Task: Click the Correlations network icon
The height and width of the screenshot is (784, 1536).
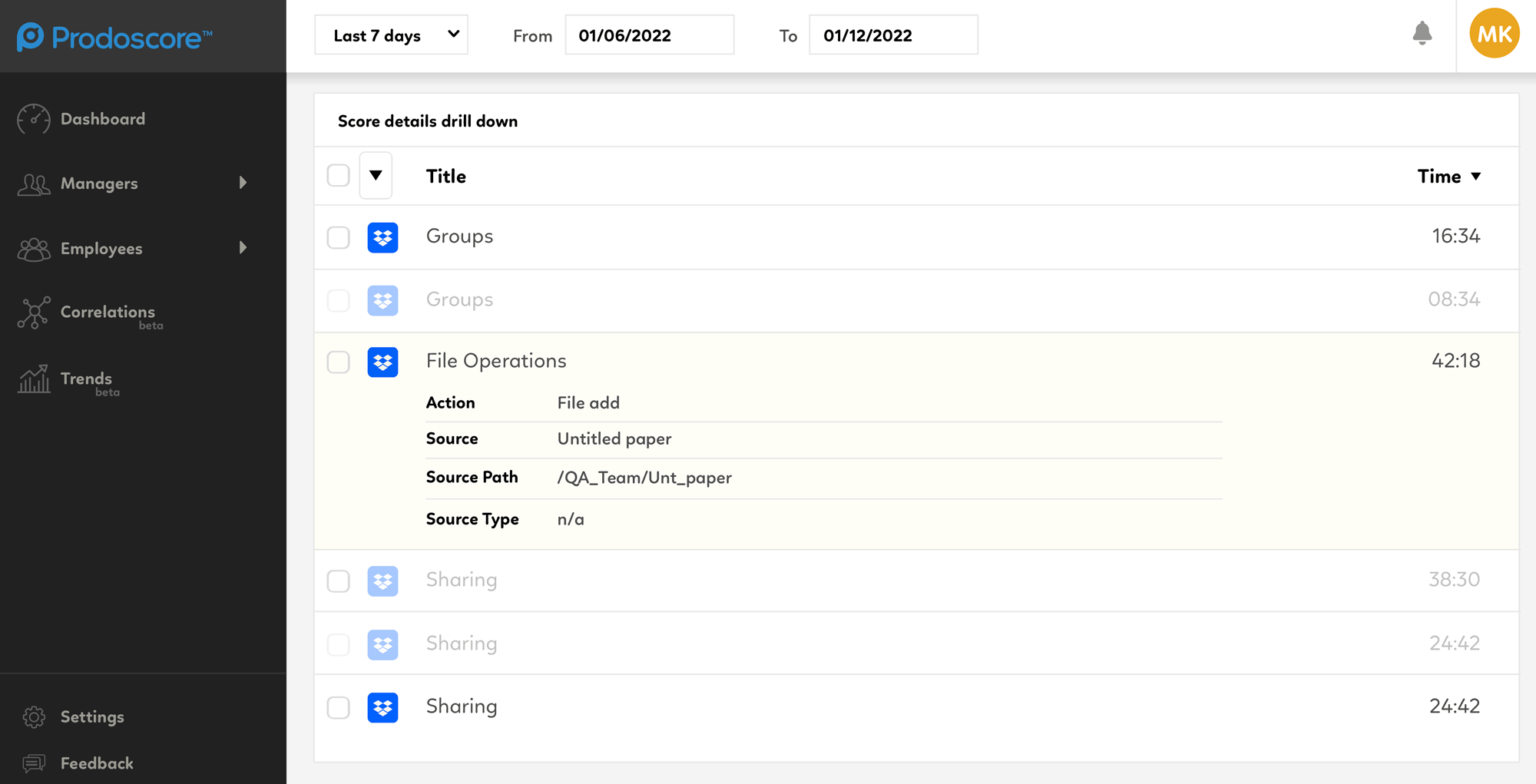Action: point(34,313)
